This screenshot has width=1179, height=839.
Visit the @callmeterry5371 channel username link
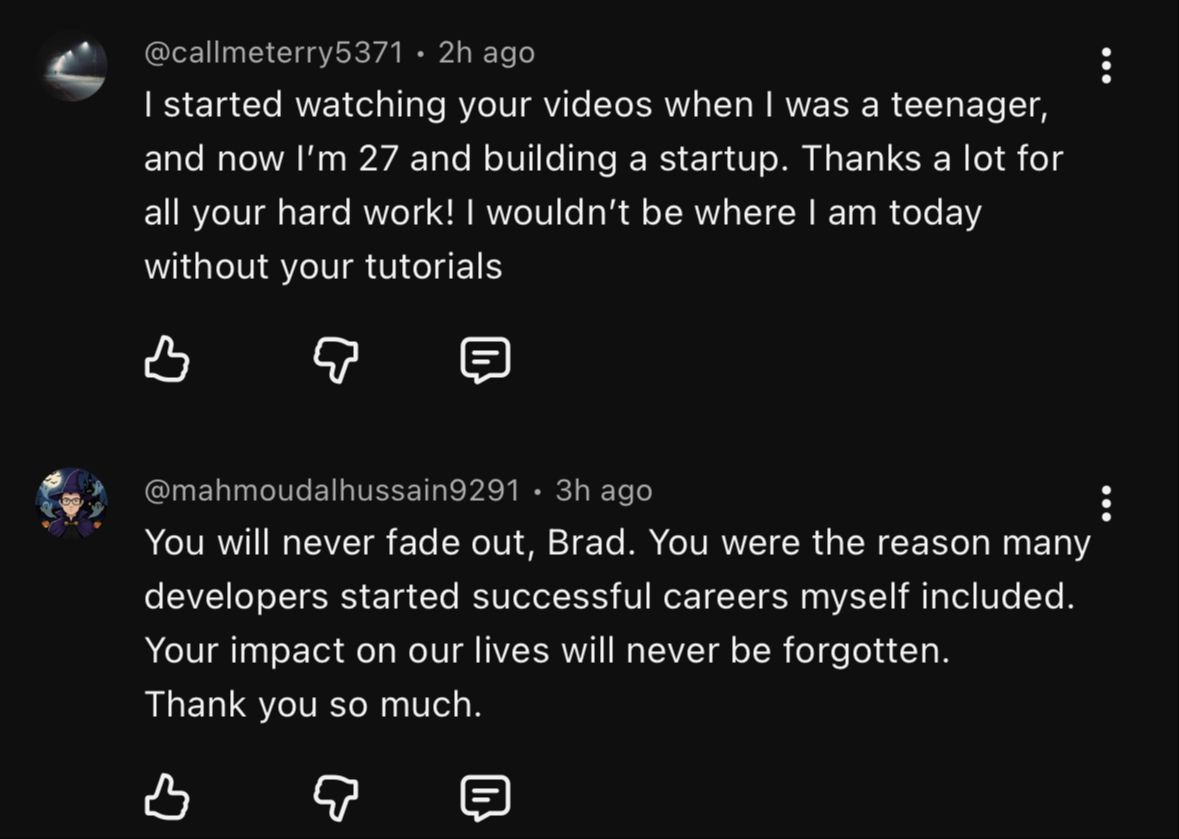(274, 52)
